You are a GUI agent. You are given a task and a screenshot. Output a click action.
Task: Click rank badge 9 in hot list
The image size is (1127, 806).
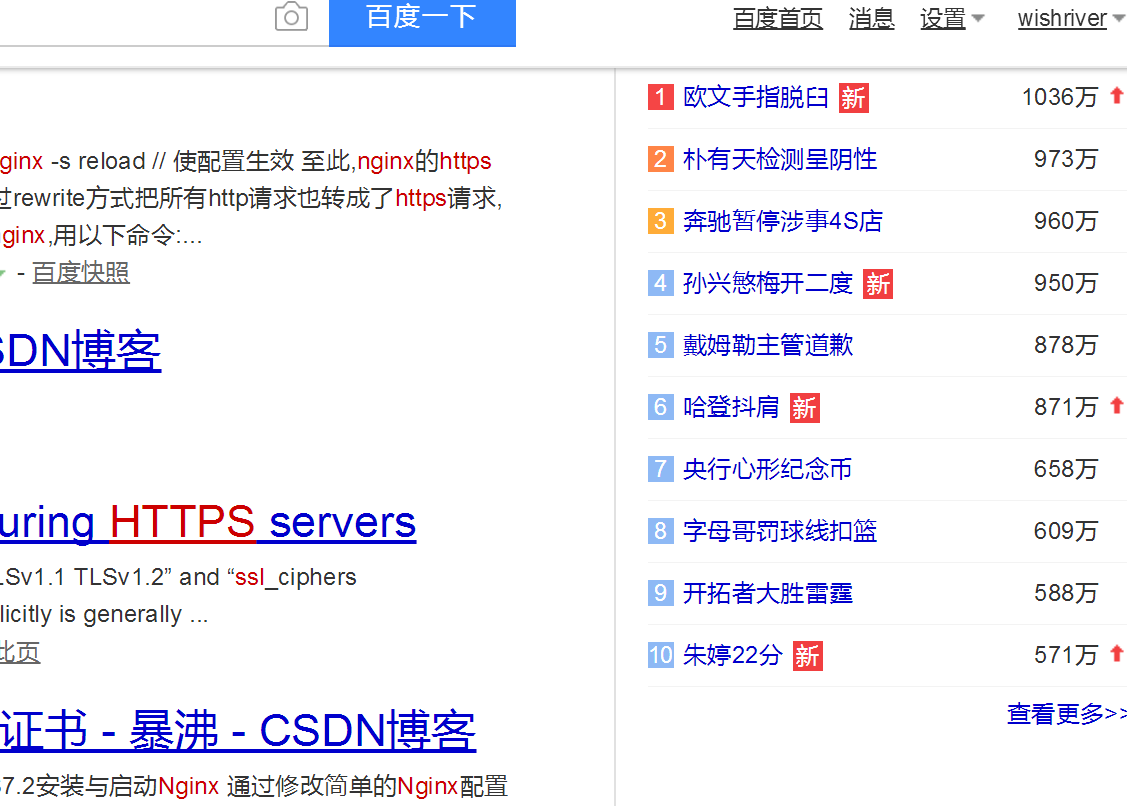(661, 592)
